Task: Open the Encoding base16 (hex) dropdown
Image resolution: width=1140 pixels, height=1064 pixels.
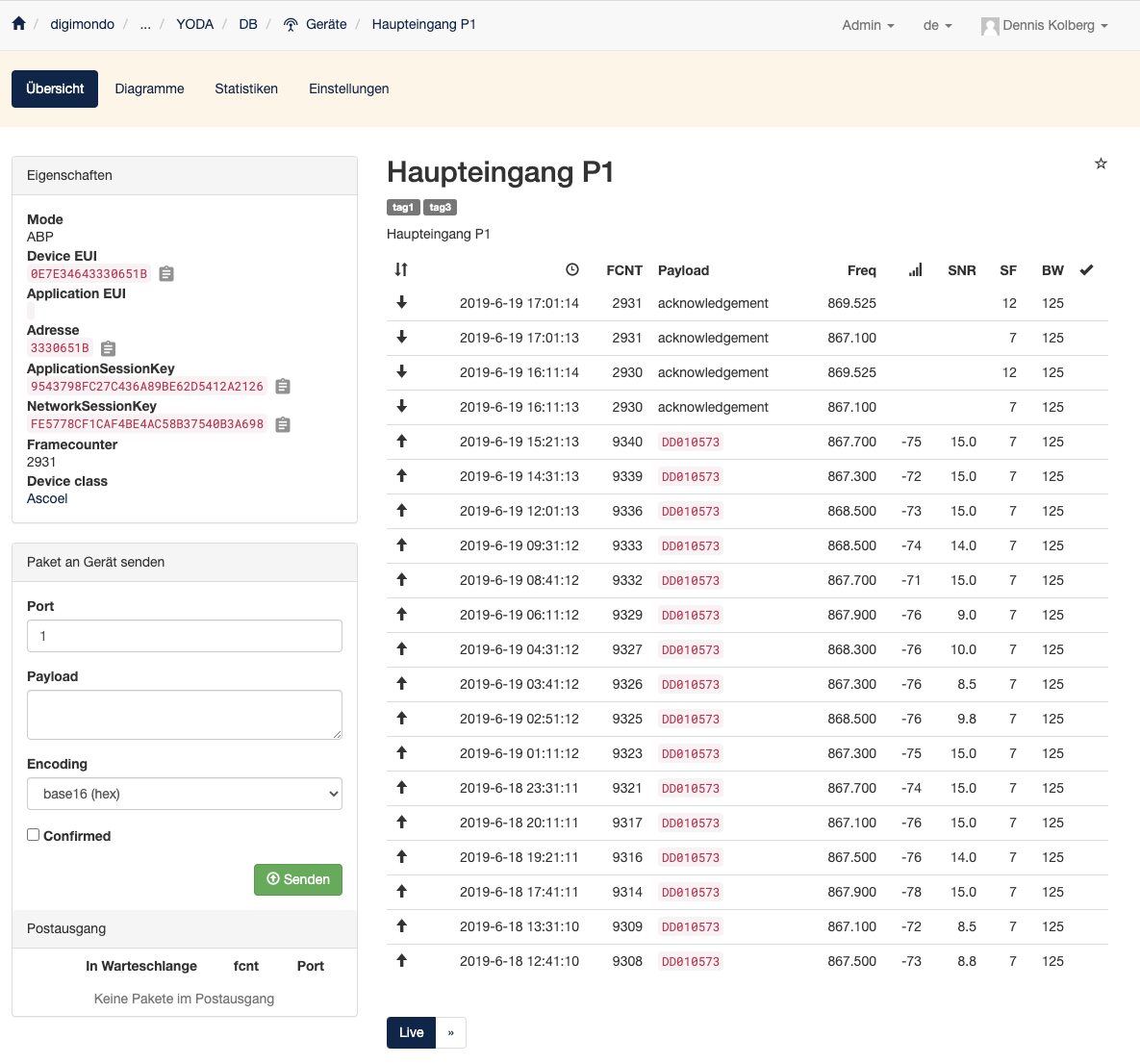Action: pyautogui.click(x=185, y=794)
